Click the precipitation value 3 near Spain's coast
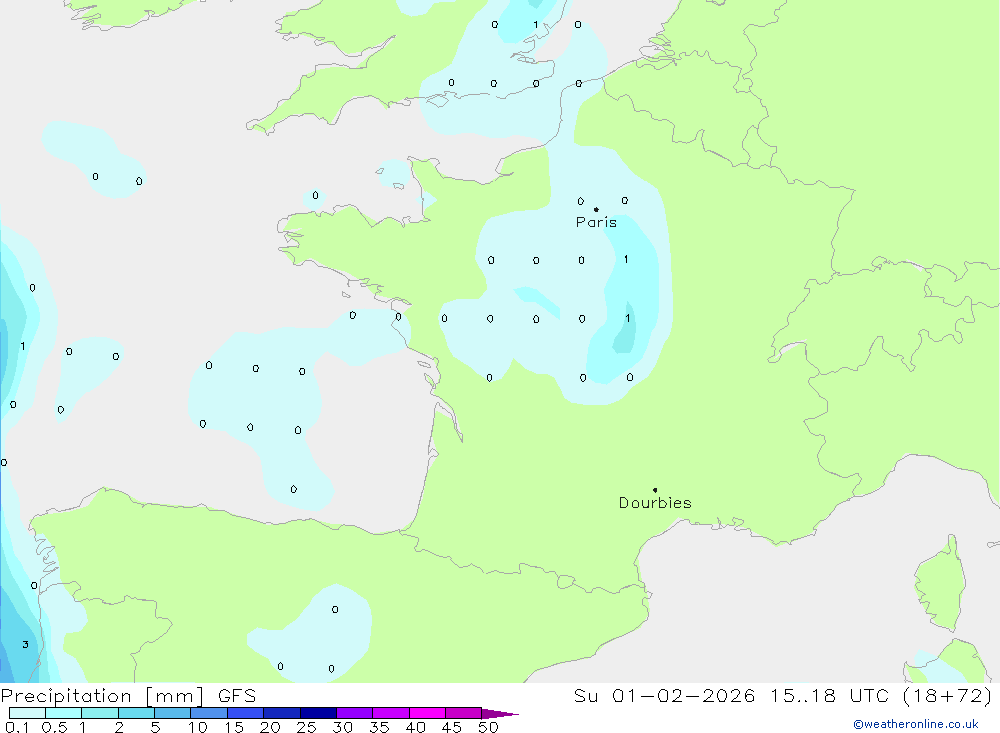 (x=26, y=644)
